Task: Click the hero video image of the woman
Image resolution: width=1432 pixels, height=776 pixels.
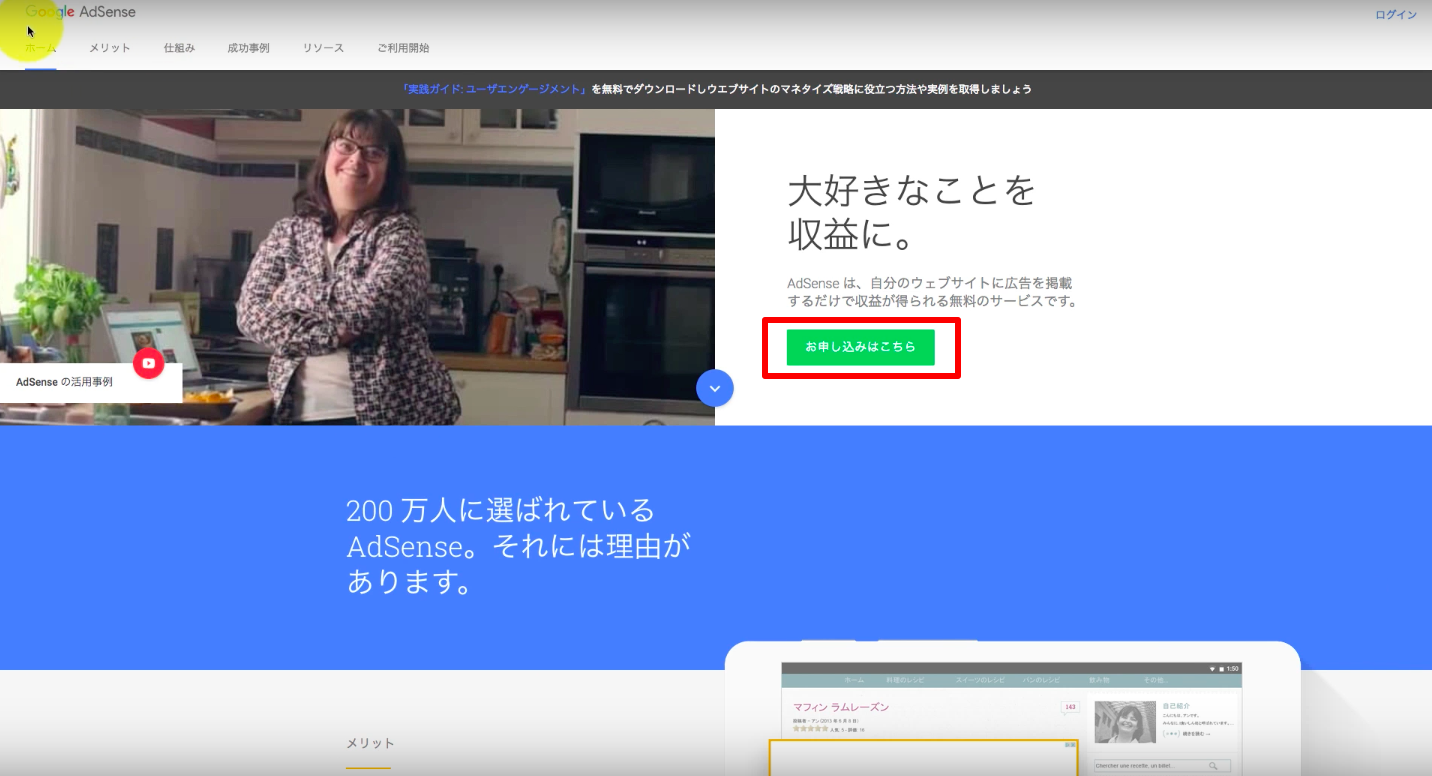Action: pos(357,267)
